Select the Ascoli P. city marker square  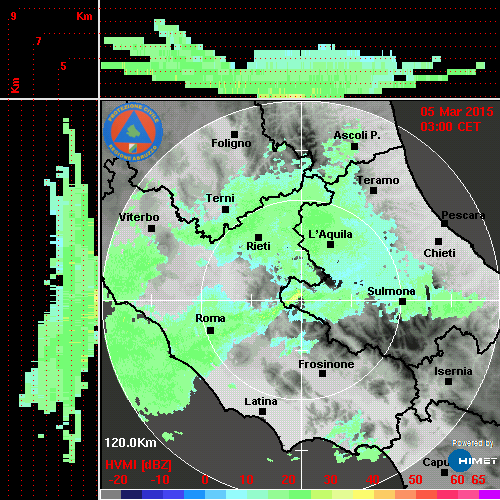tap(355, 146)
